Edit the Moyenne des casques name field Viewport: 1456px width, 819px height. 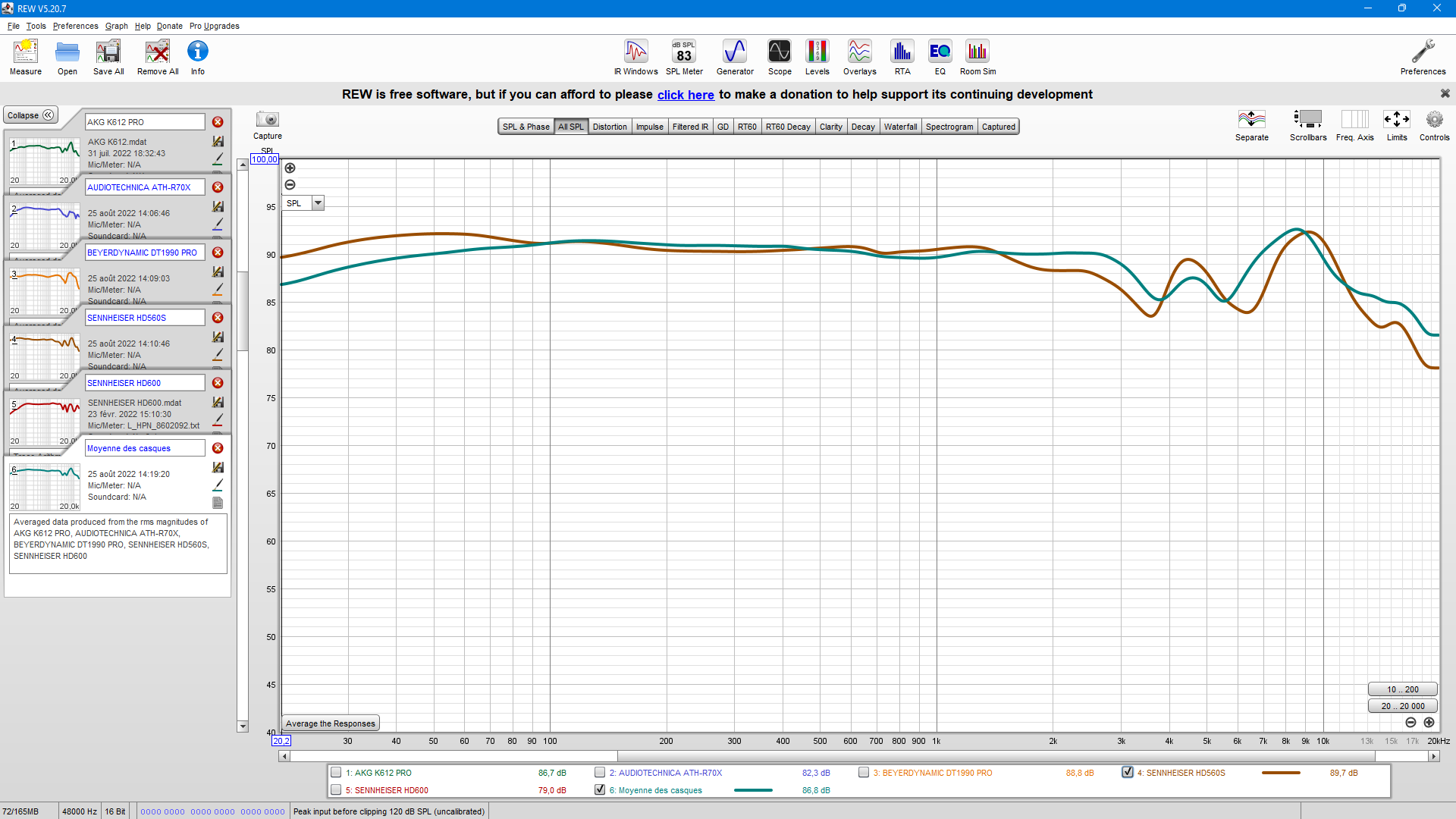pyautogui.click(x=145, y=448)
